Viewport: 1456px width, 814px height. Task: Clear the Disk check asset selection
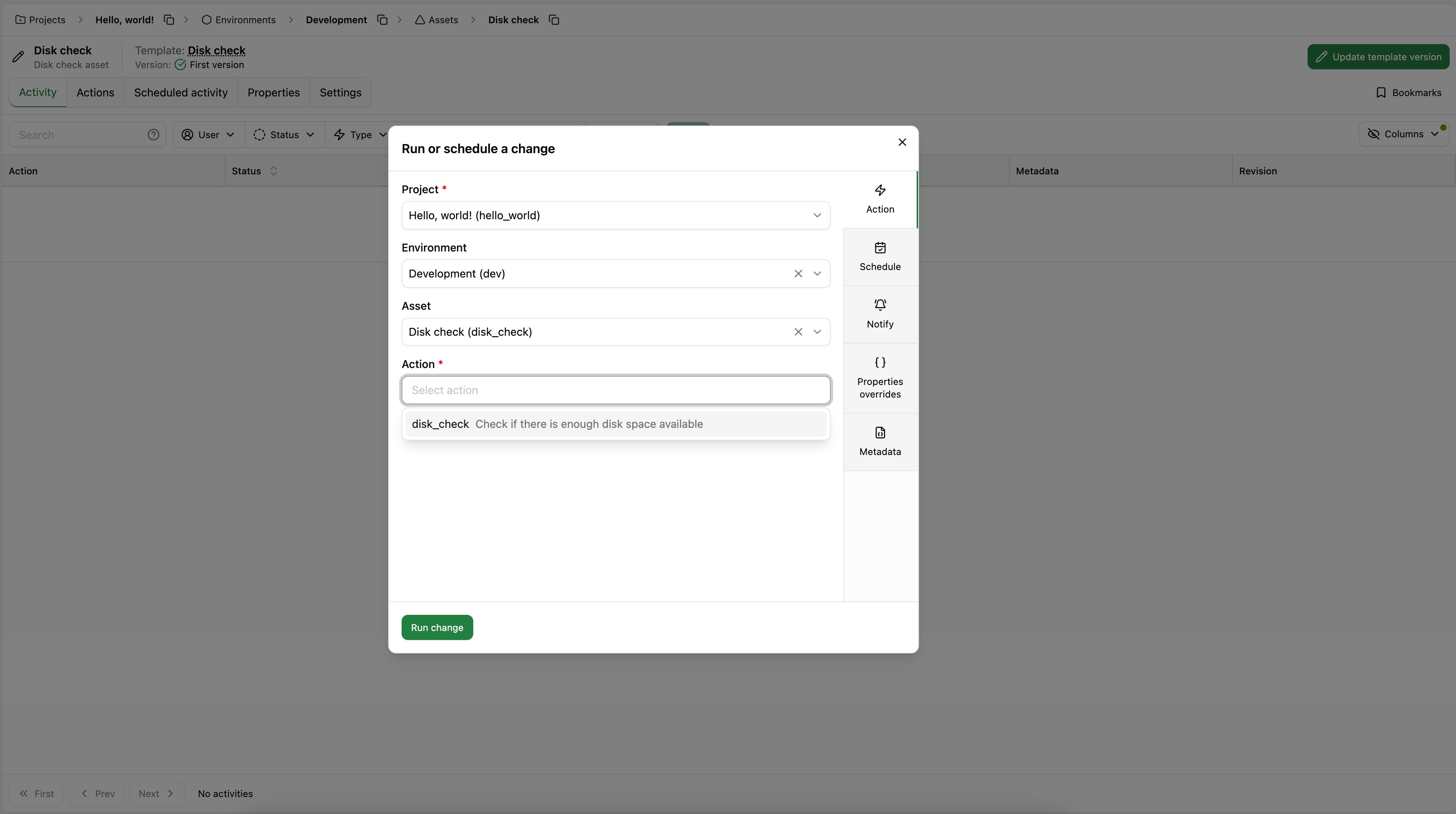[x=798, y=331]
